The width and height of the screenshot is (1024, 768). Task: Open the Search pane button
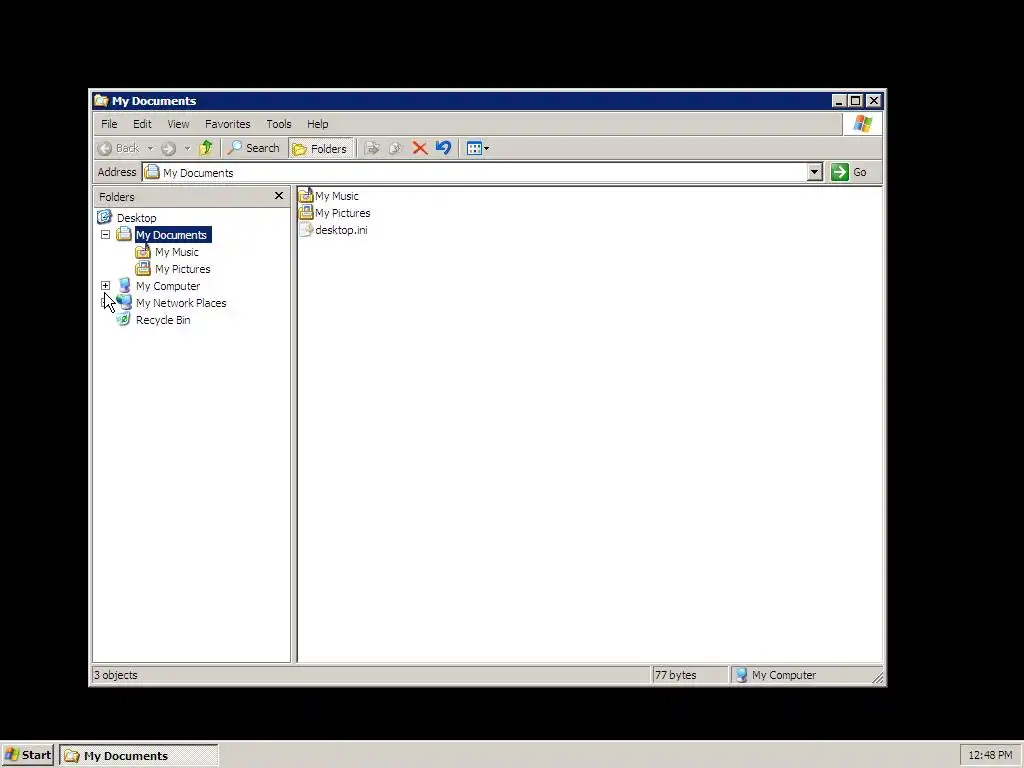coord(253,148)
